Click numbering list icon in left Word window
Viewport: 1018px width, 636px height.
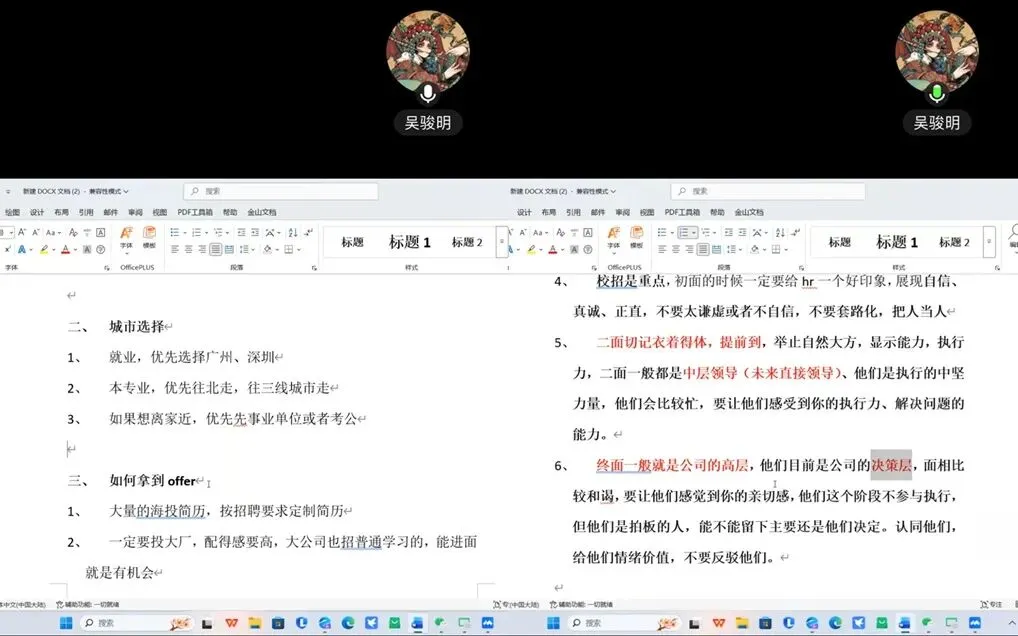(x=196, y=232)
